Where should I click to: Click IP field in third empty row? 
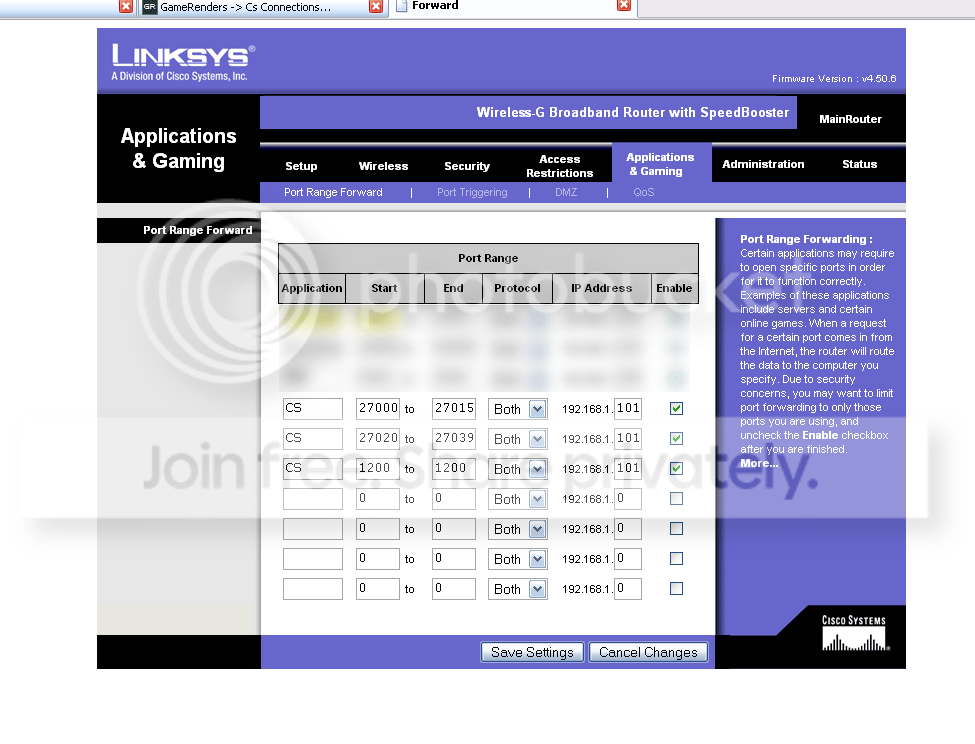click(628, 558)
